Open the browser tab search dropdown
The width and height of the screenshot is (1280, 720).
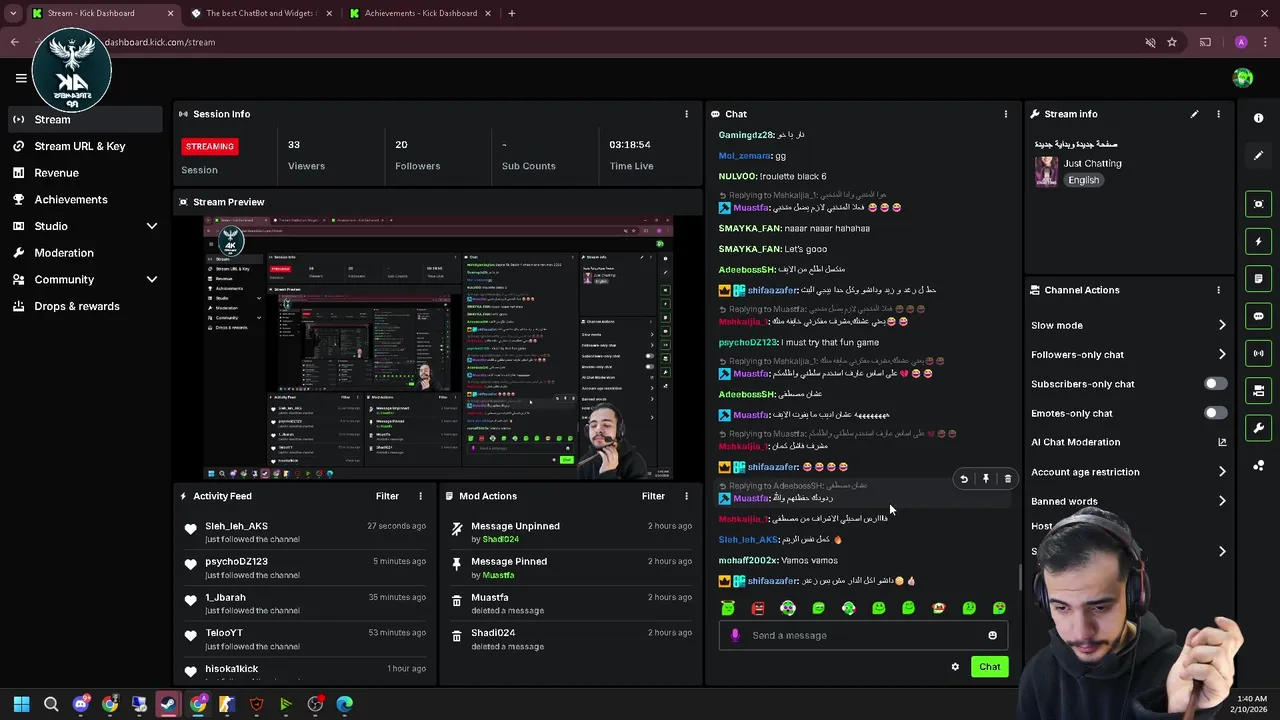pyautogui.click(x=13, y=13)
